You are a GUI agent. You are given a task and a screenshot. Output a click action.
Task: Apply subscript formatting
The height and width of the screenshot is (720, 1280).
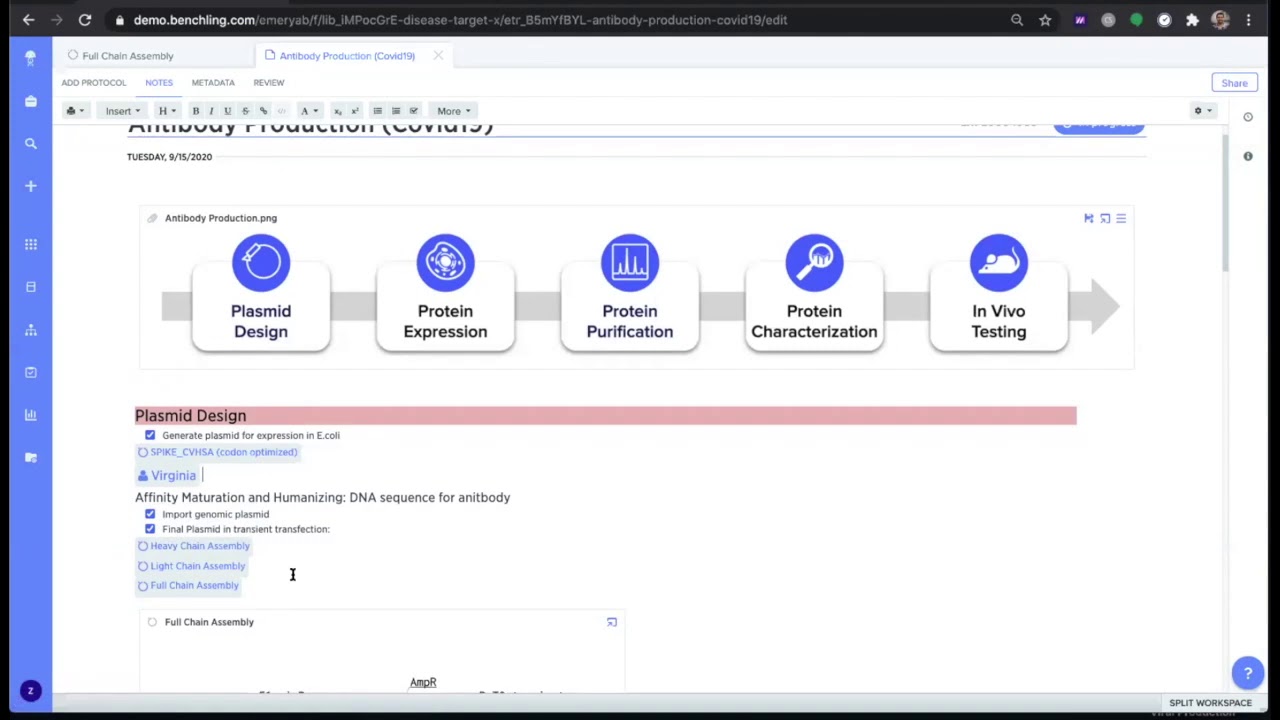point(337,111)
